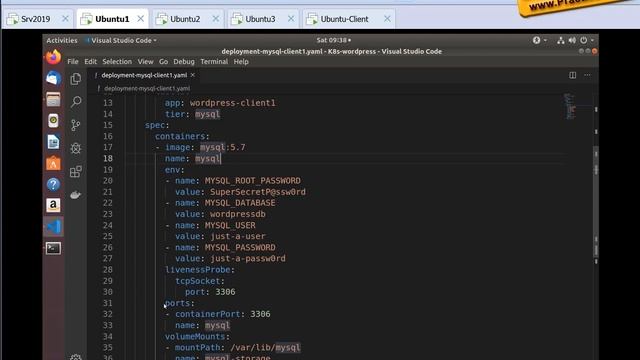Open Rhythmbox from the dock
This screenshot has height=360, width=640.
click(53, 121)
